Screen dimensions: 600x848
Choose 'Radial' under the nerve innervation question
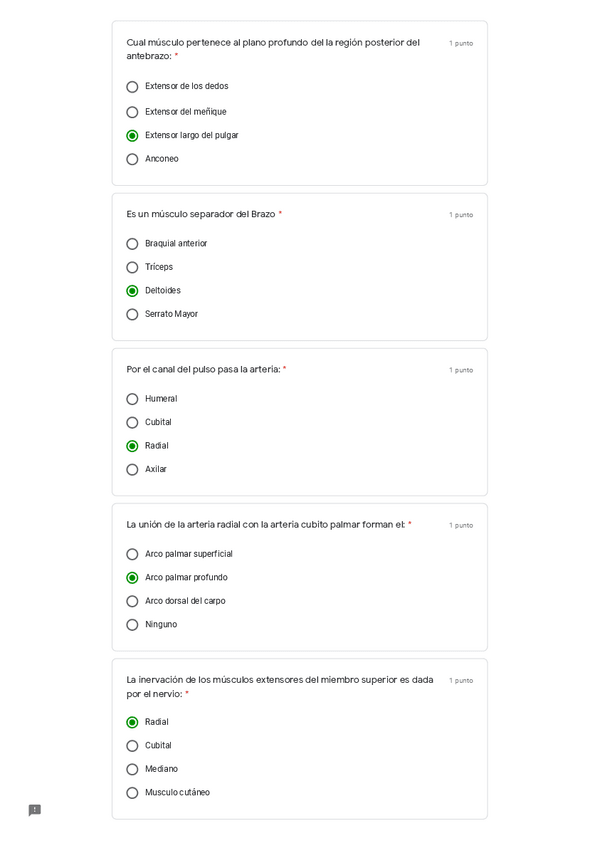pos(132,722)
